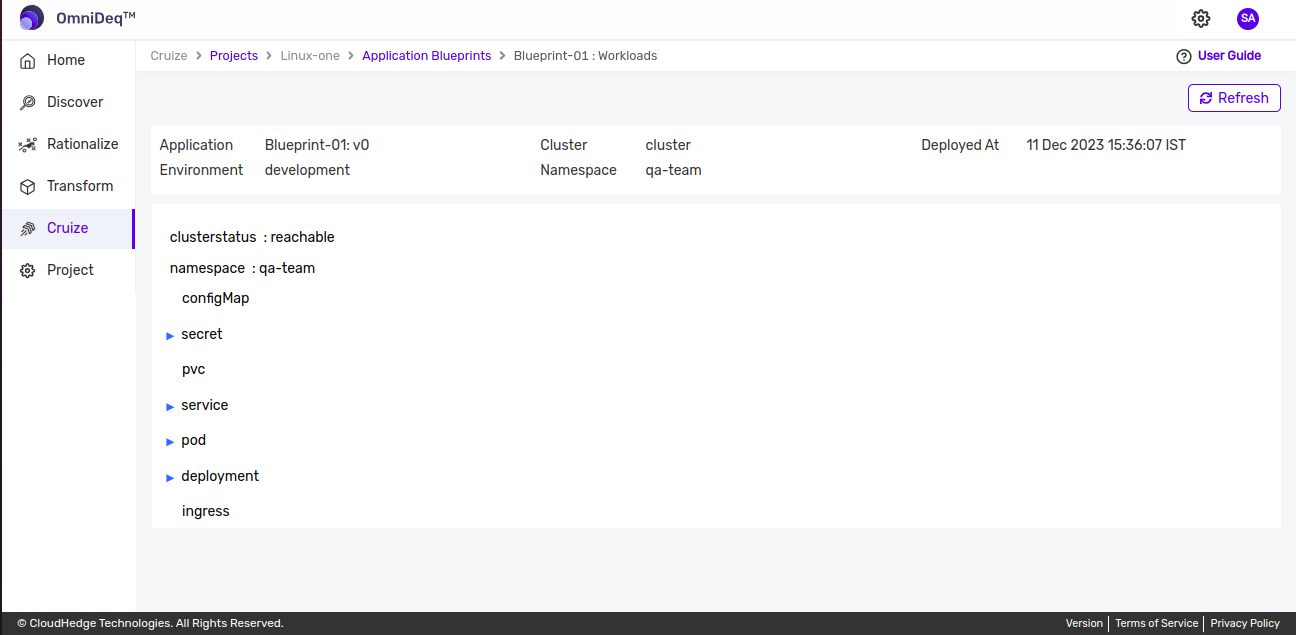Click the namespace : qa-team tree text
The image size is (1296, 635).
(x=243, y=268)
